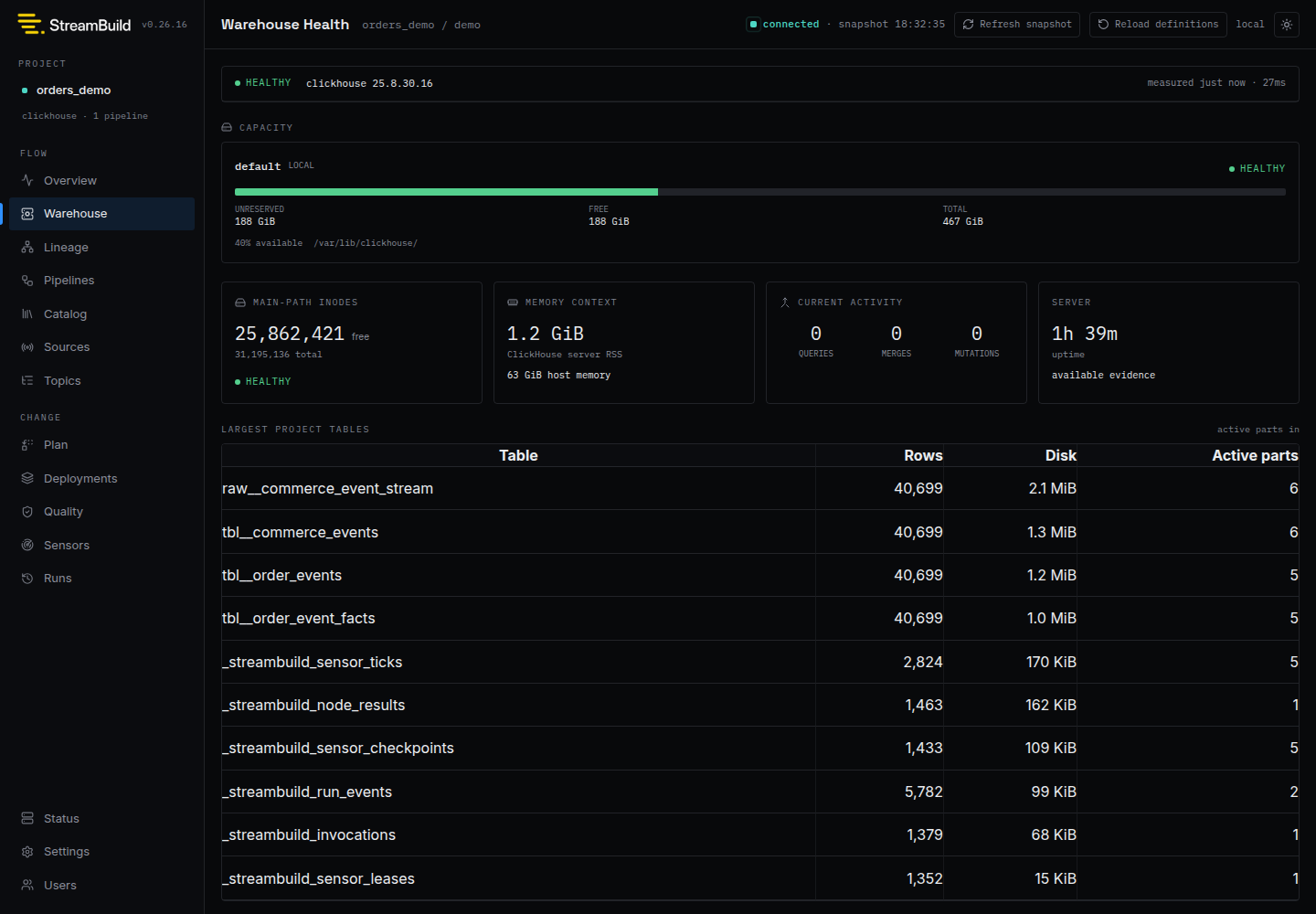Click the demo breadcrumb
This screenshot has height=914, width=1316.
pyautogui.click(x=467, y=25)
